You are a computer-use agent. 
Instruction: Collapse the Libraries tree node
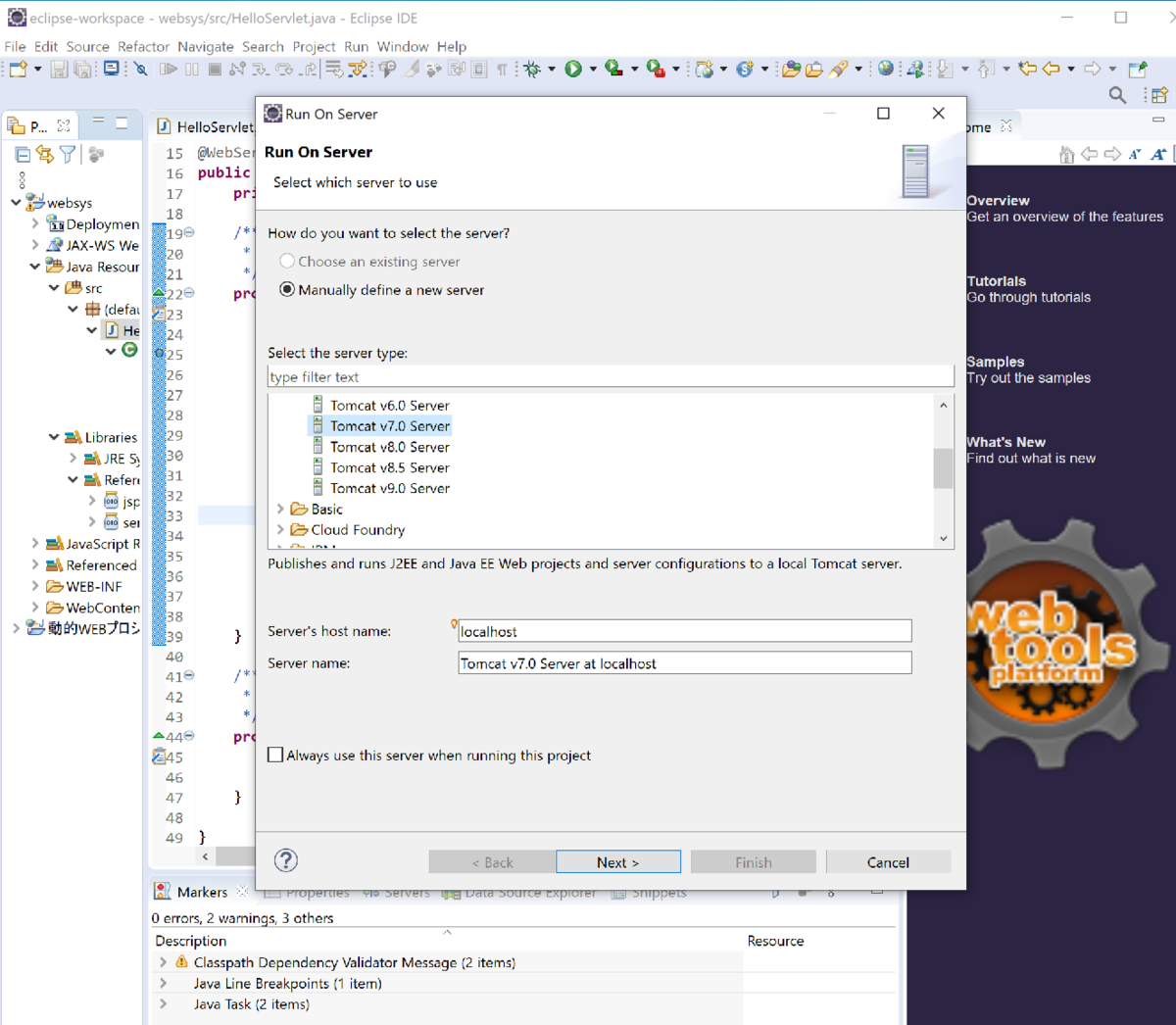(54, 437)
